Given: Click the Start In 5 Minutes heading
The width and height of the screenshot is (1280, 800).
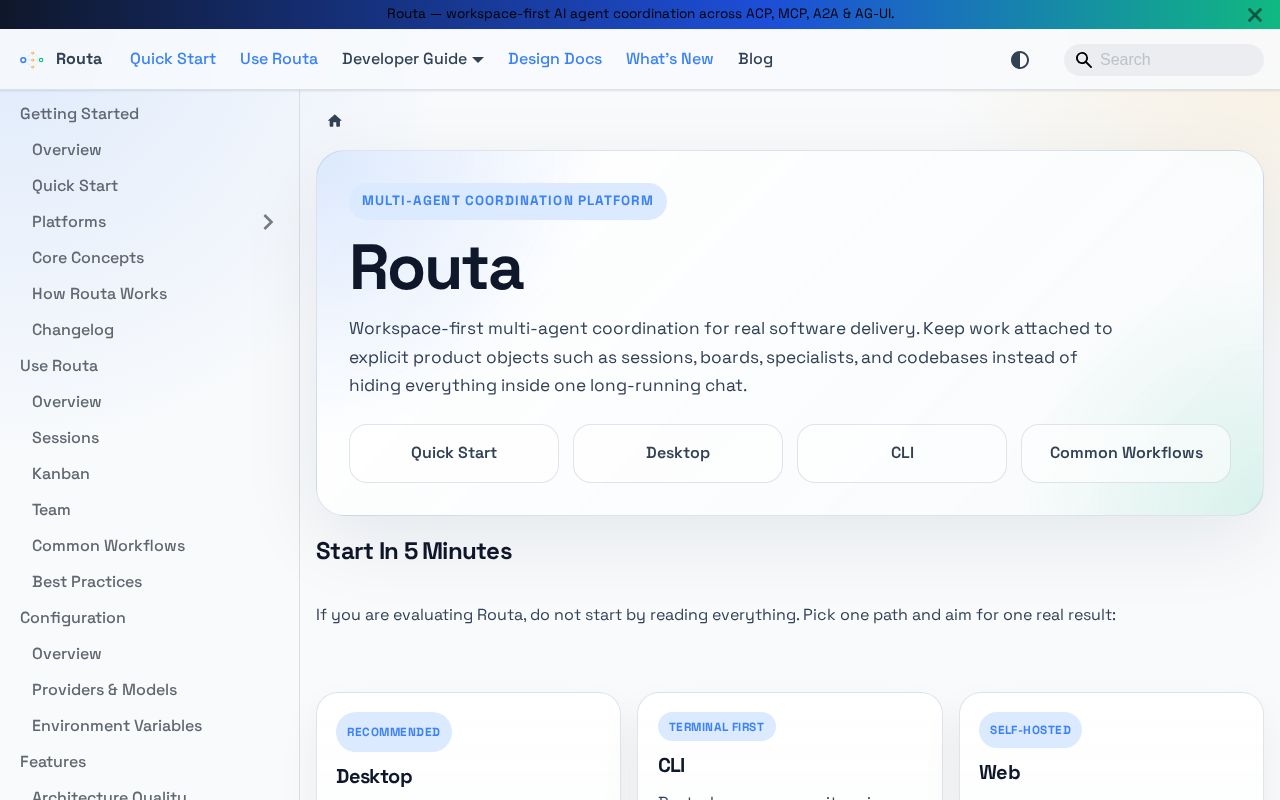Looking at the screenshot, I should tap(414, 552).
